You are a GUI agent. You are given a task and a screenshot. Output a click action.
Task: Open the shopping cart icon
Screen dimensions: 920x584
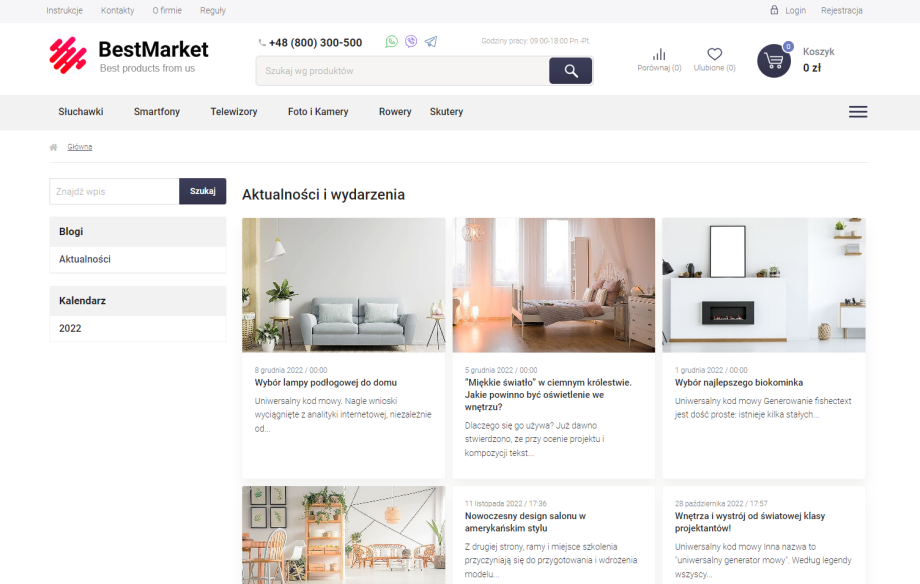pyautogui.click(x=773, y=61)
